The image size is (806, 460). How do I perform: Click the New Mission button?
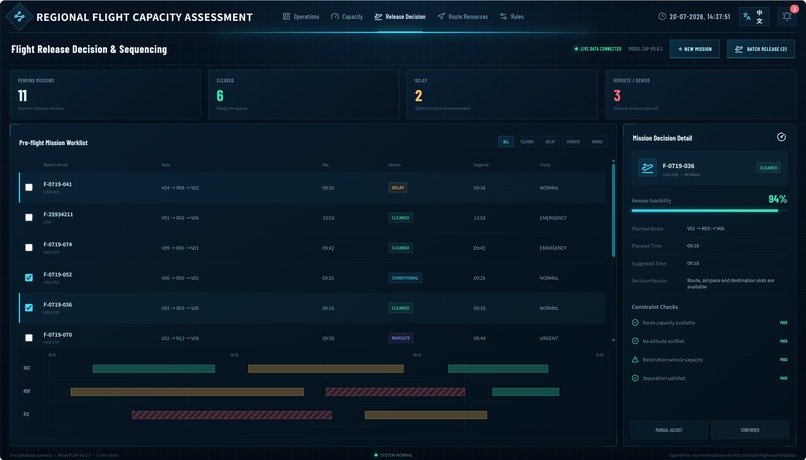click(x=694, y=49)
